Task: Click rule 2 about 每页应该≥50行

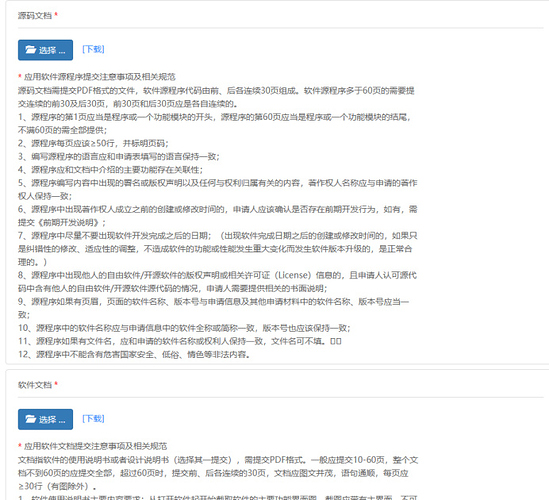Action: click(93, 143)
